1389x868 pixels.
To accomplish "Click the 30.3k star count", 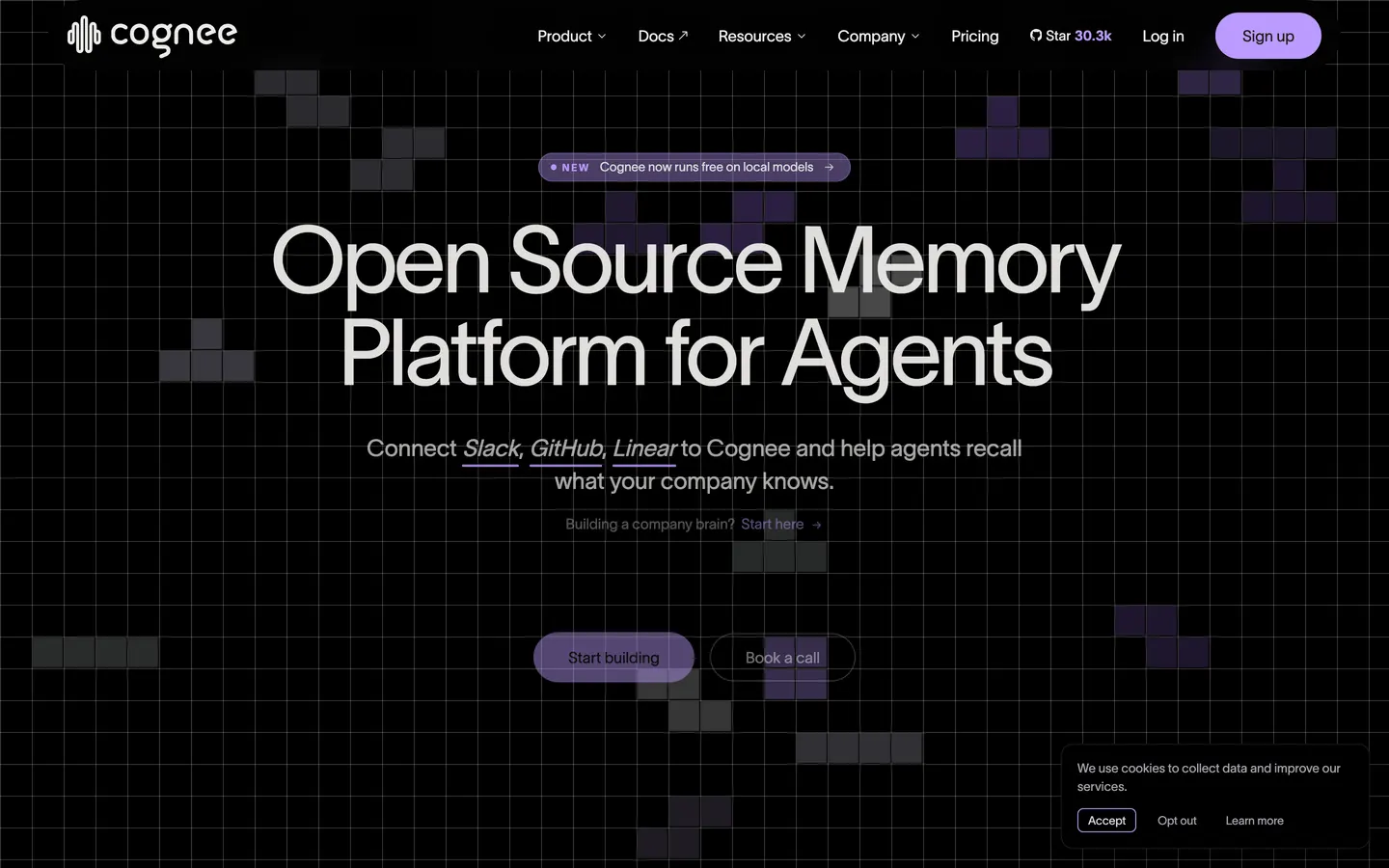I will point(1093,36).
